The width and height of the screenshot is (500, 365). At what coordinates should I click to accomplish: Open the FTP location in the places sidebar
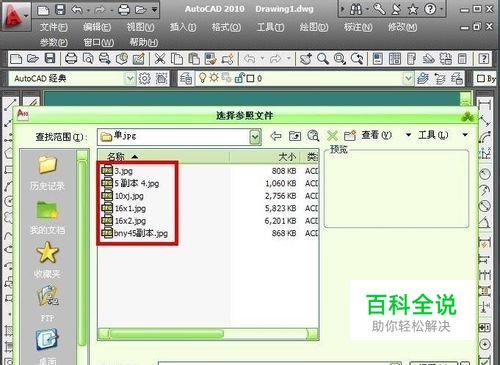(x=47, y=303)
